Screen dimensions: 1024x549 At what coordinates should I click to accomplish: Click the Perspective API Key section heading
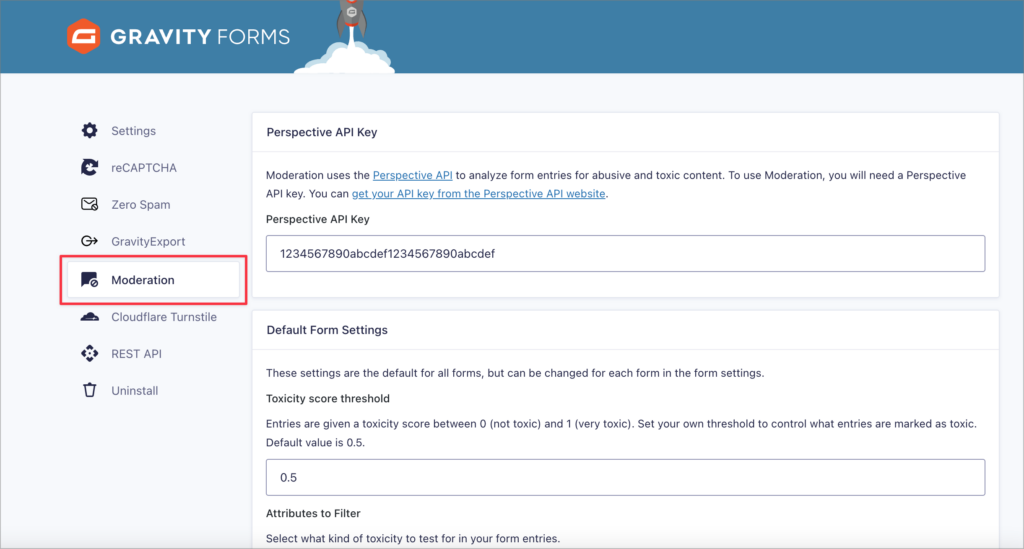[322, 132]
